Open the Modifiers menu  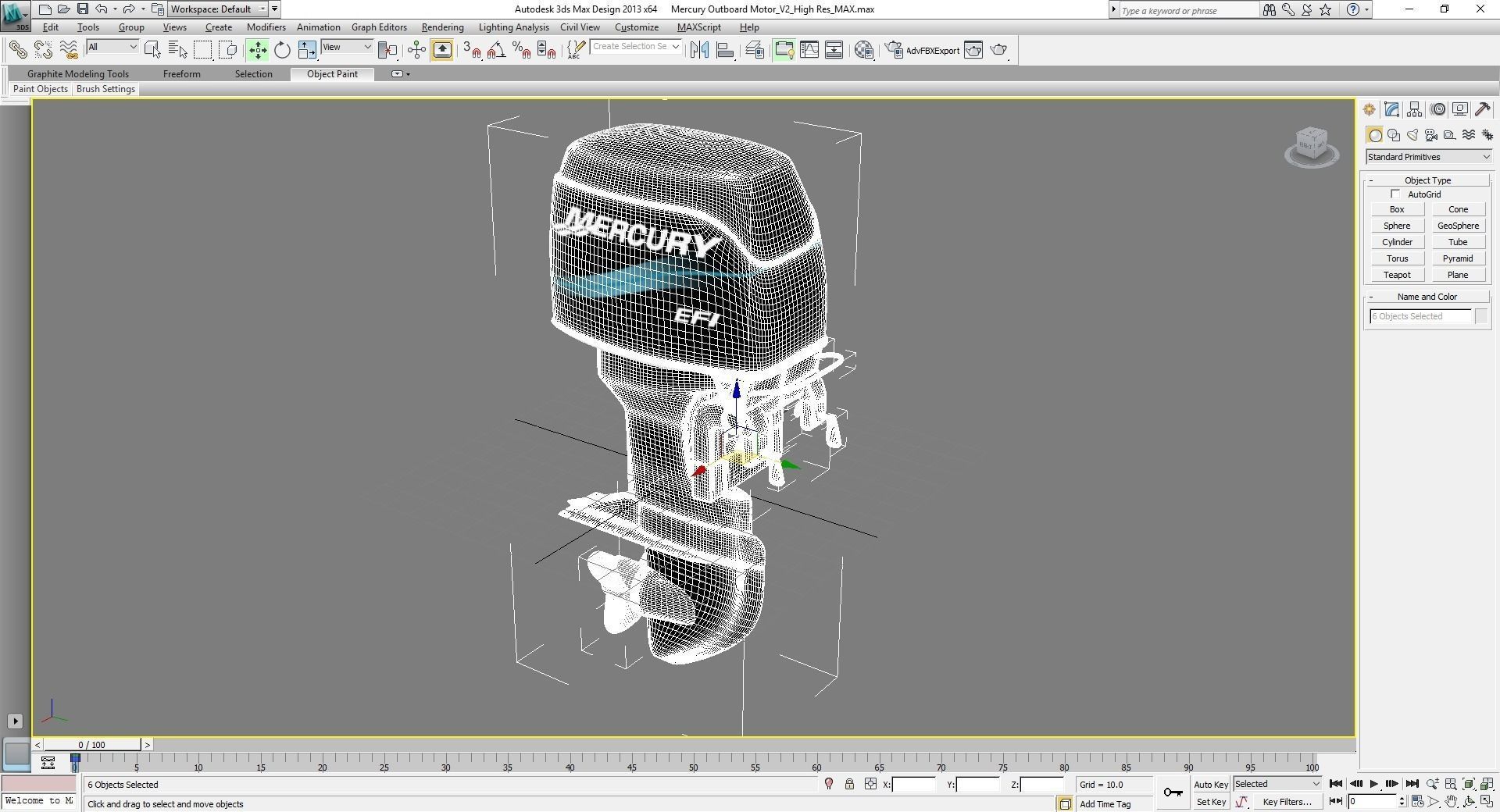[266, 27]
